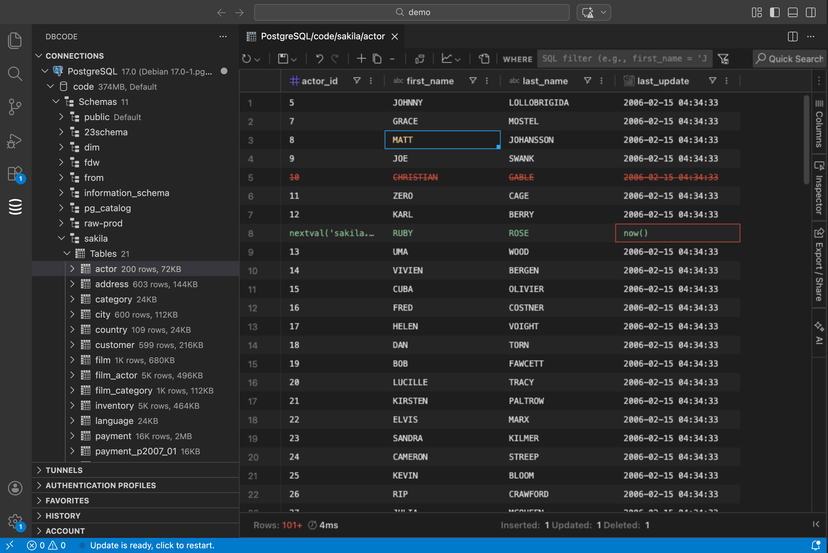Open the Columns side panel tab
Viewport: 828px width, 553px height.
819,123
